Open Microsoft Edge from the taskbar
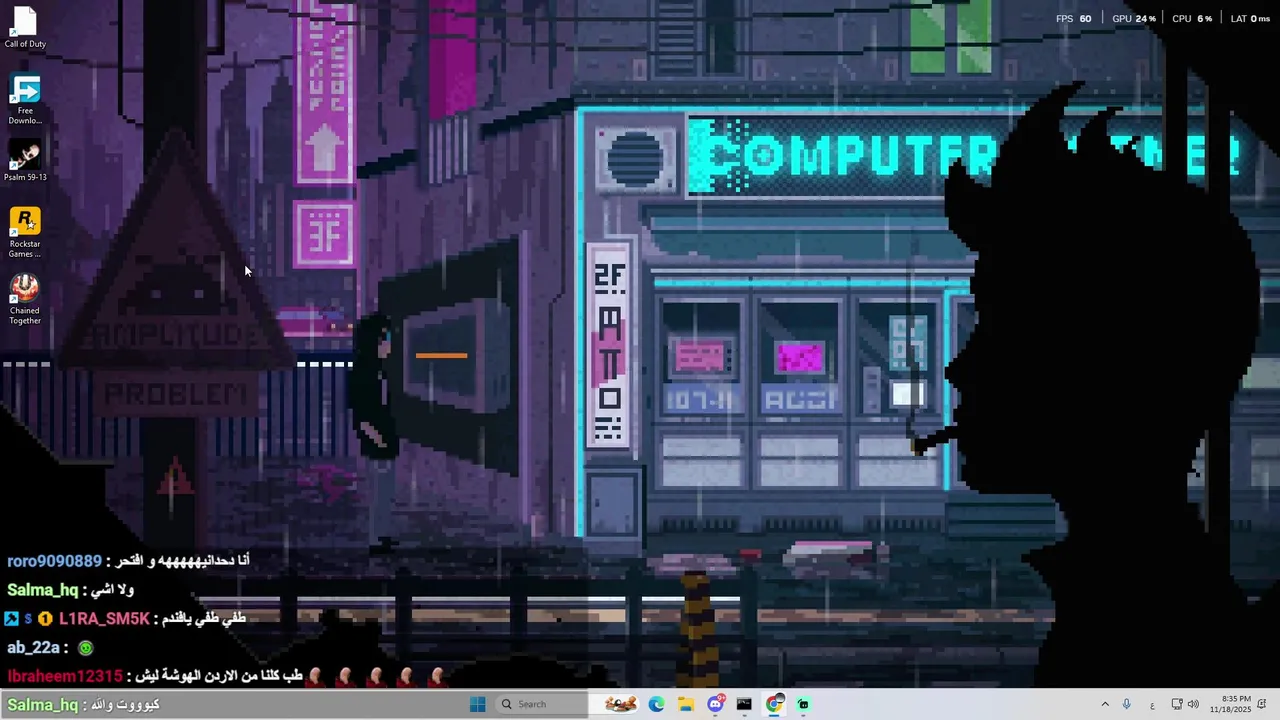This screenshot has width=1280, height=720. (656, 704)
